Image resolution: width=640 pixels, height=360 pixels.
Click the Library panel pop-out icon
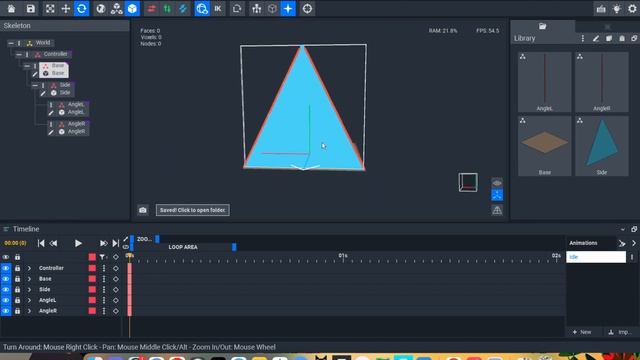(634, 38)
